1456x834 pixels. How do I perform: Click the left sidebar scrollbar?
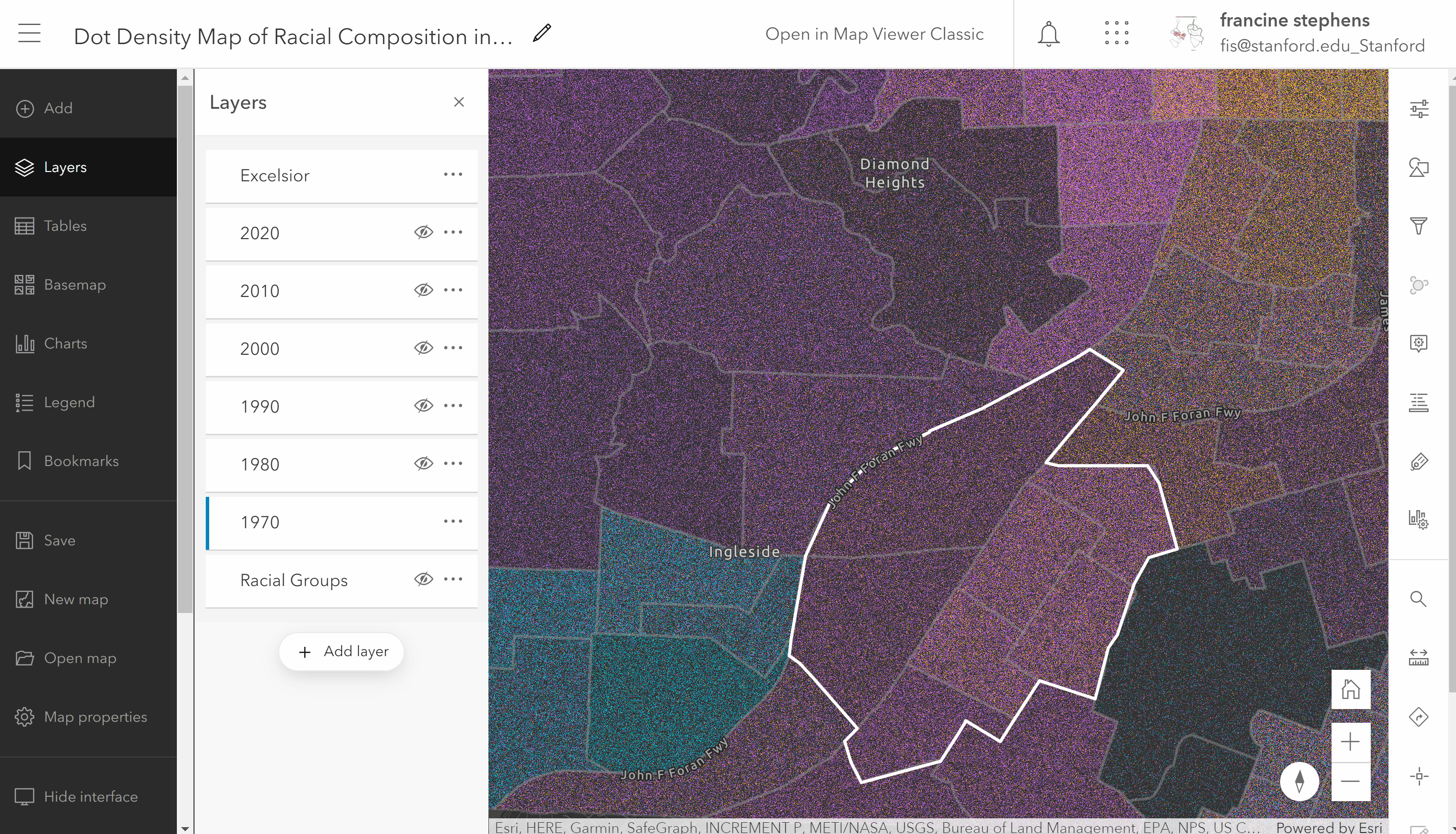click(x=185, y=343)
